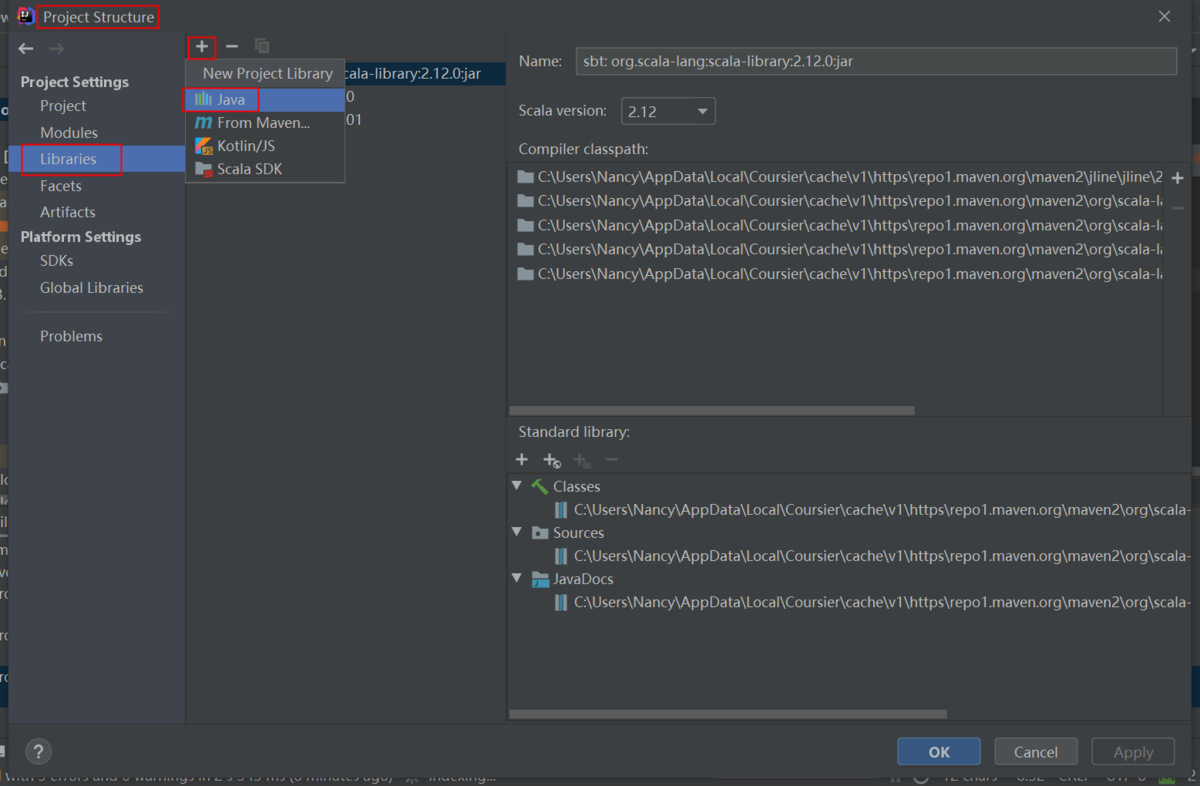Click the IntelliJ logo in the title bar
The image size is (1200, 786).
(26, 16)
